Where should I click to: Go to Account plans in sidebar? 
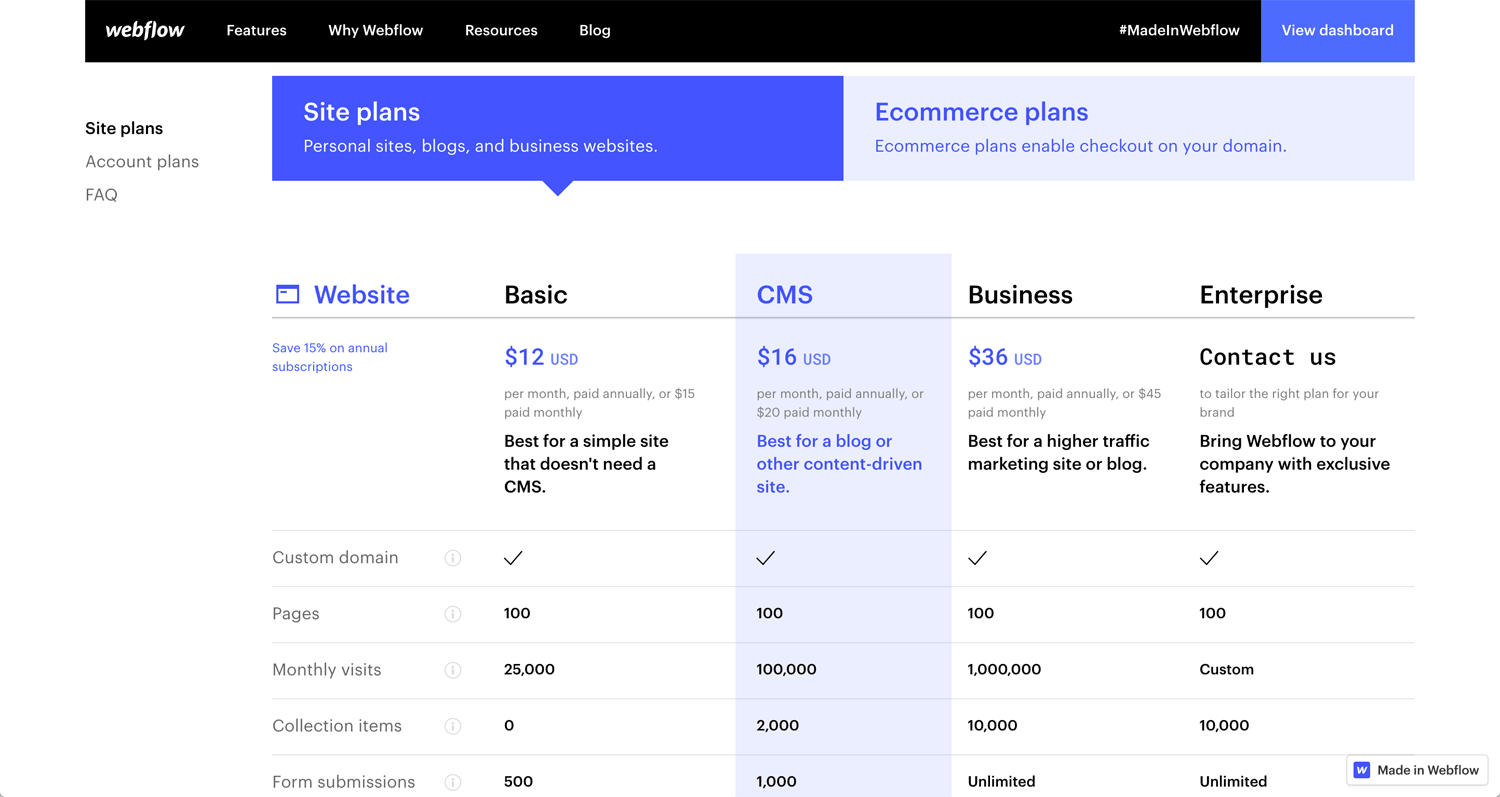[x=142, y=161]
